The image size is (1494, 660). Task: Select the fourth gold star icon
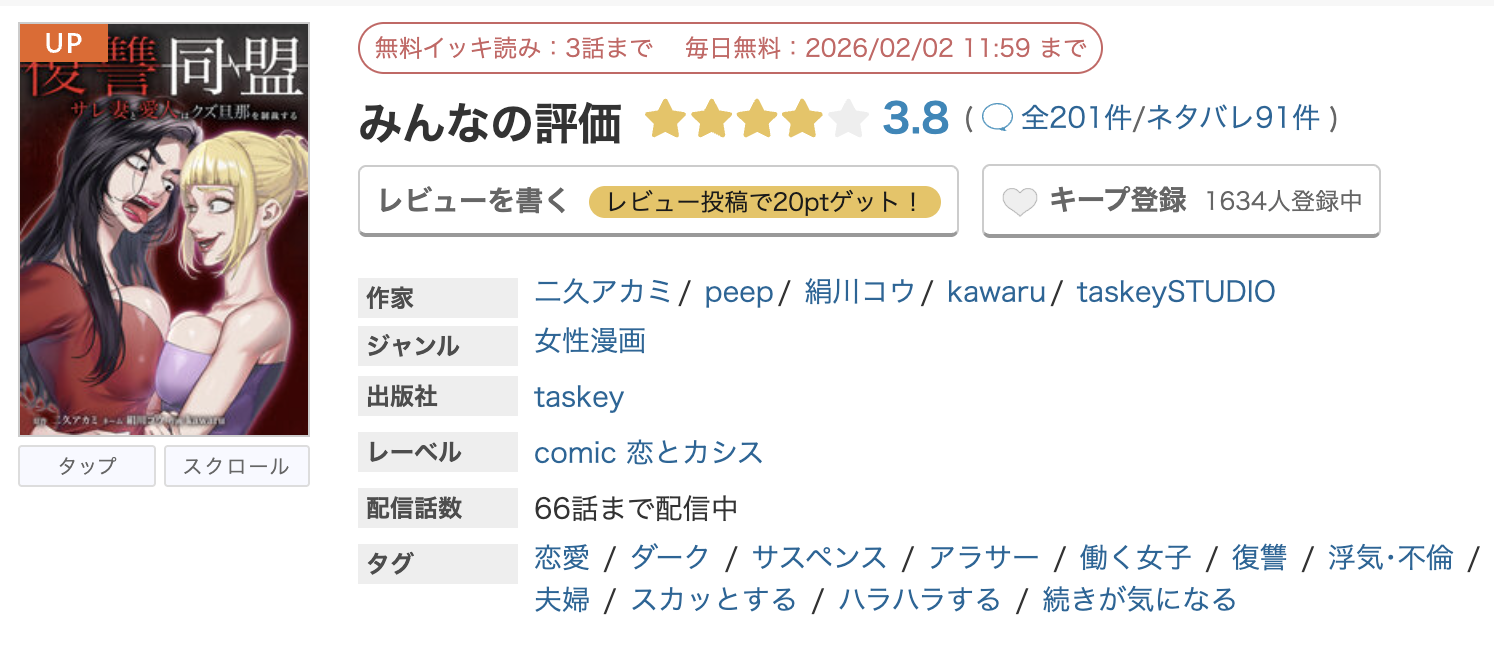[803, 118]
